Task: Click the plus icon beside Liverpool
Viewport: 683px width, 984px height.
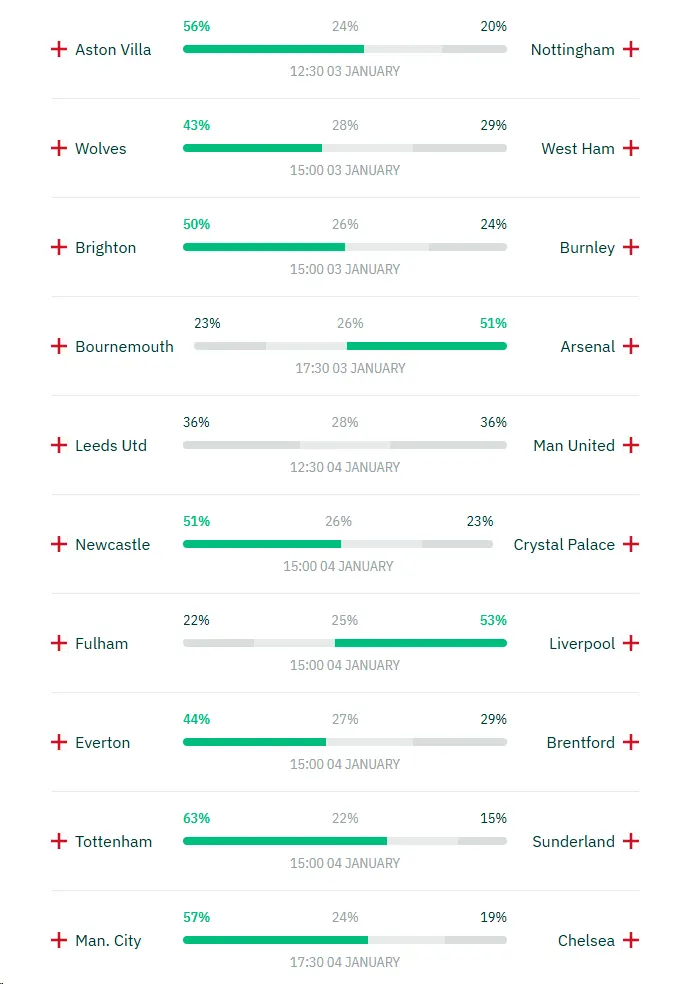Action: point(630,643)
